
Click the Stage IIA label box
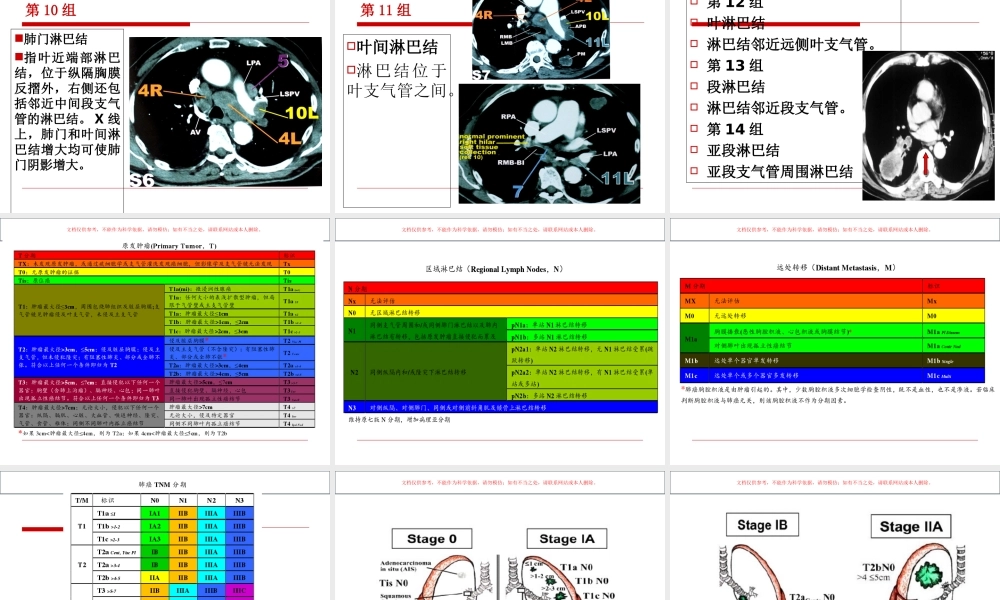coord(911,526)
